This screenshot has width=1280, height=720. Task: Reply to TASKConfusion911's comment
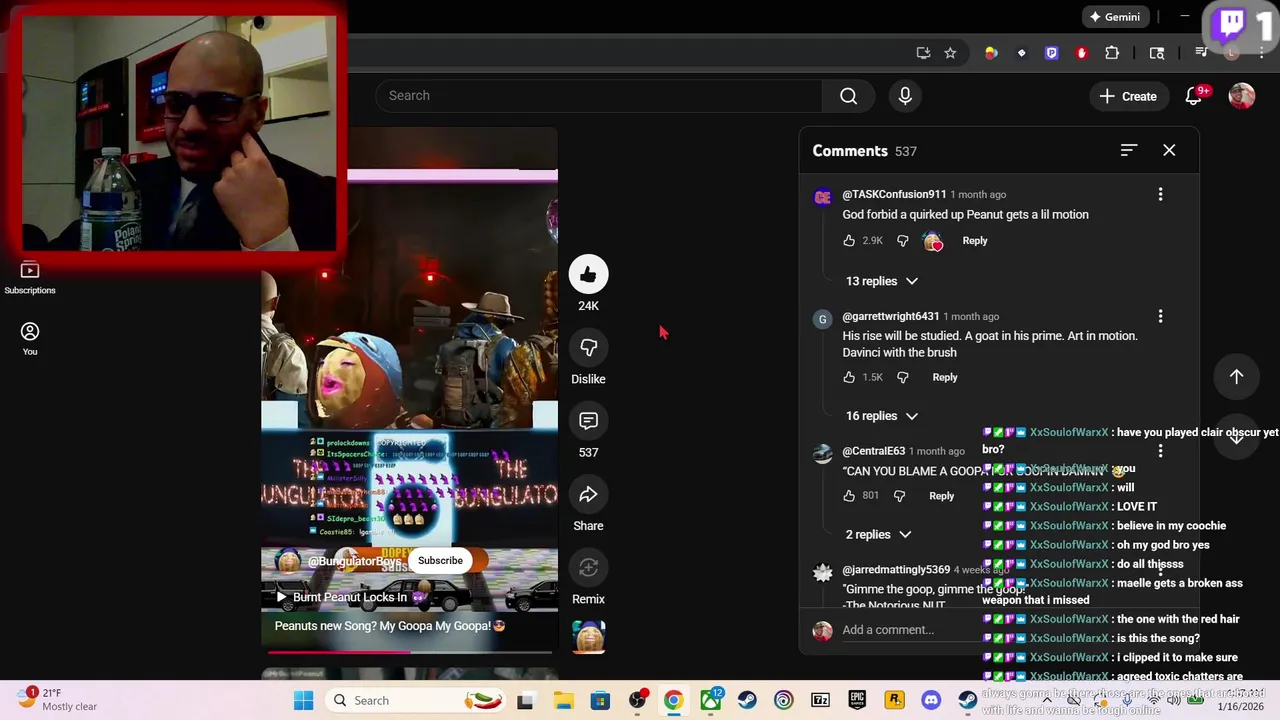point(975,241)
